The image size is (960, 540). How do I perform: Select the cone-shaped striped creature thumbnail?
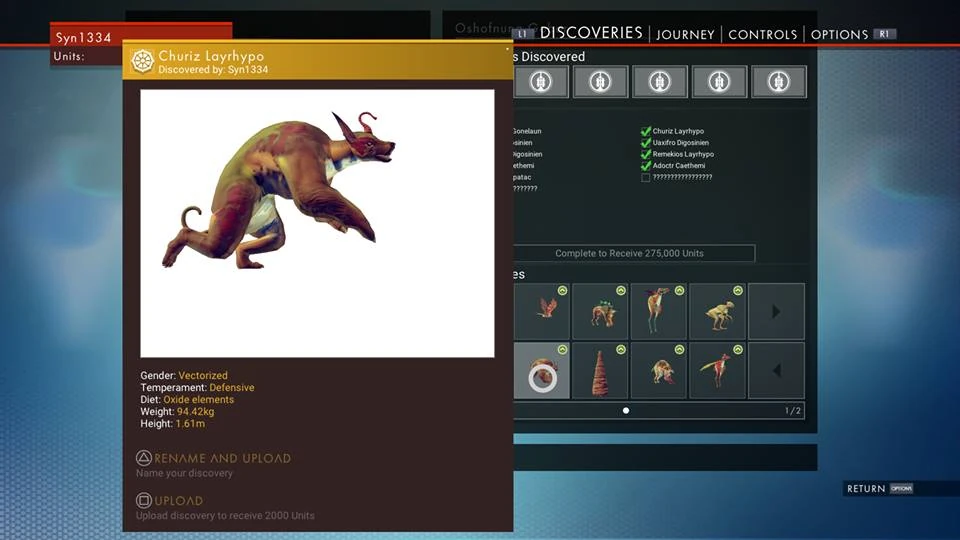[x=600, y=370]
